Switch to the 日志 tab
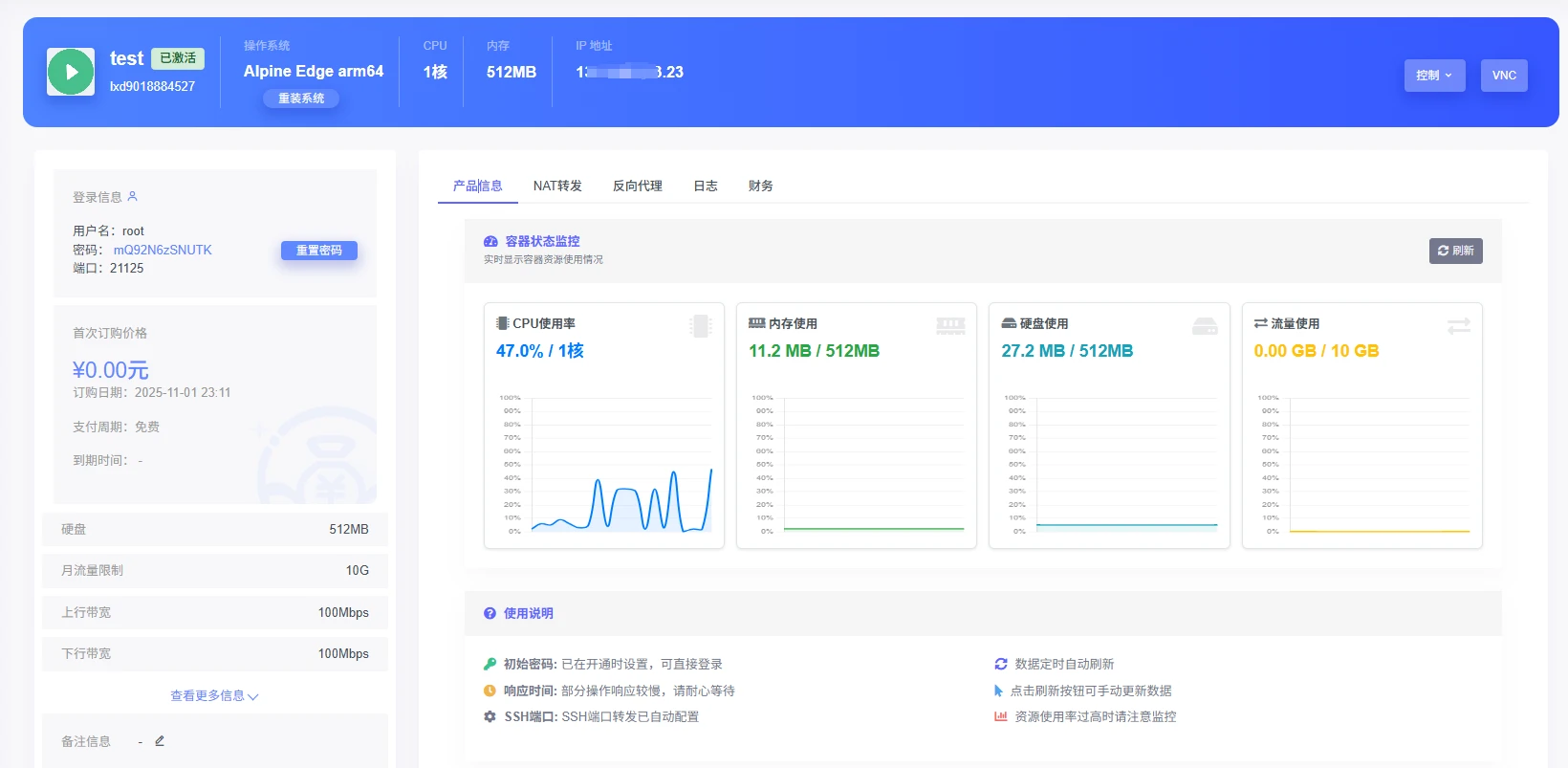The width and height of the screenshot is (1568, 768). click(x=706, y=186)
